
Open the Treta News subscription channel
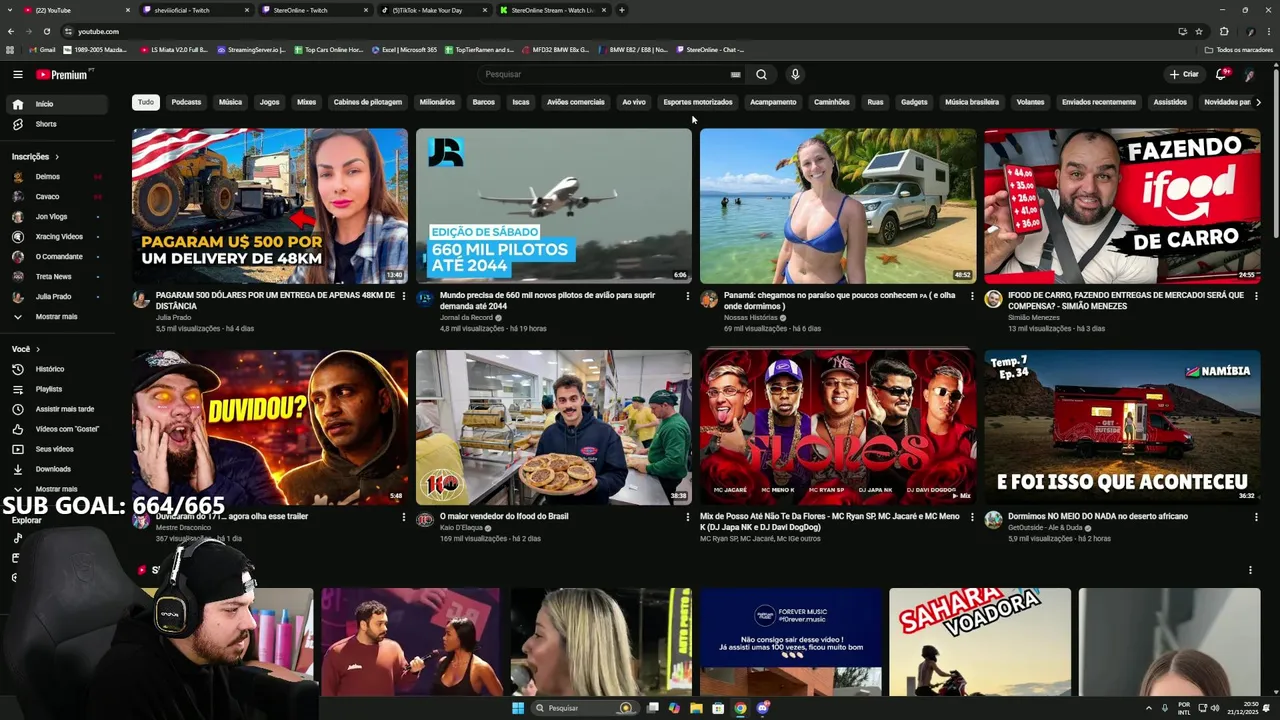click(59, 276)
